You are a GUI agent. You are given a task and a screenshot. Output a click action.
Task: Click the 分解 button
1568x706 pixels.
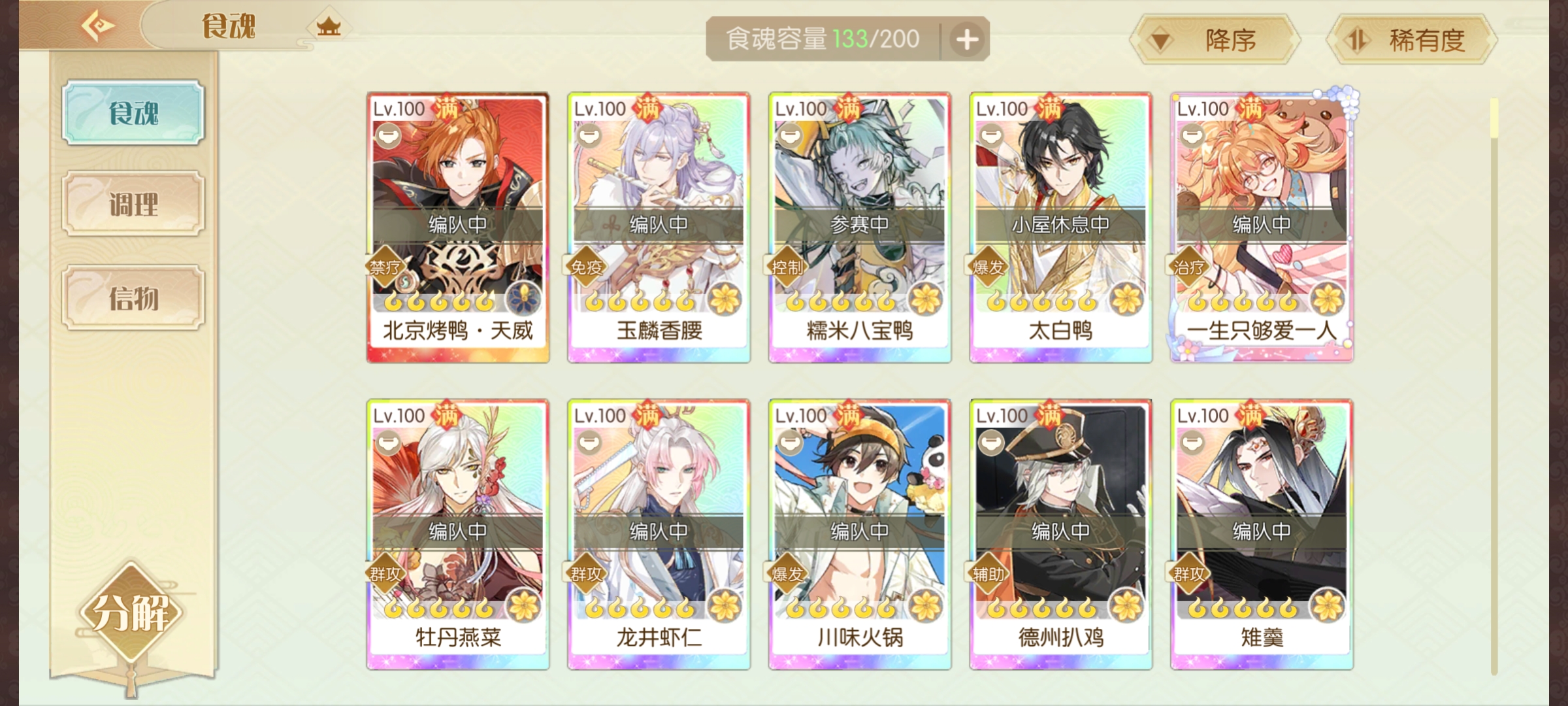point(131,613)
